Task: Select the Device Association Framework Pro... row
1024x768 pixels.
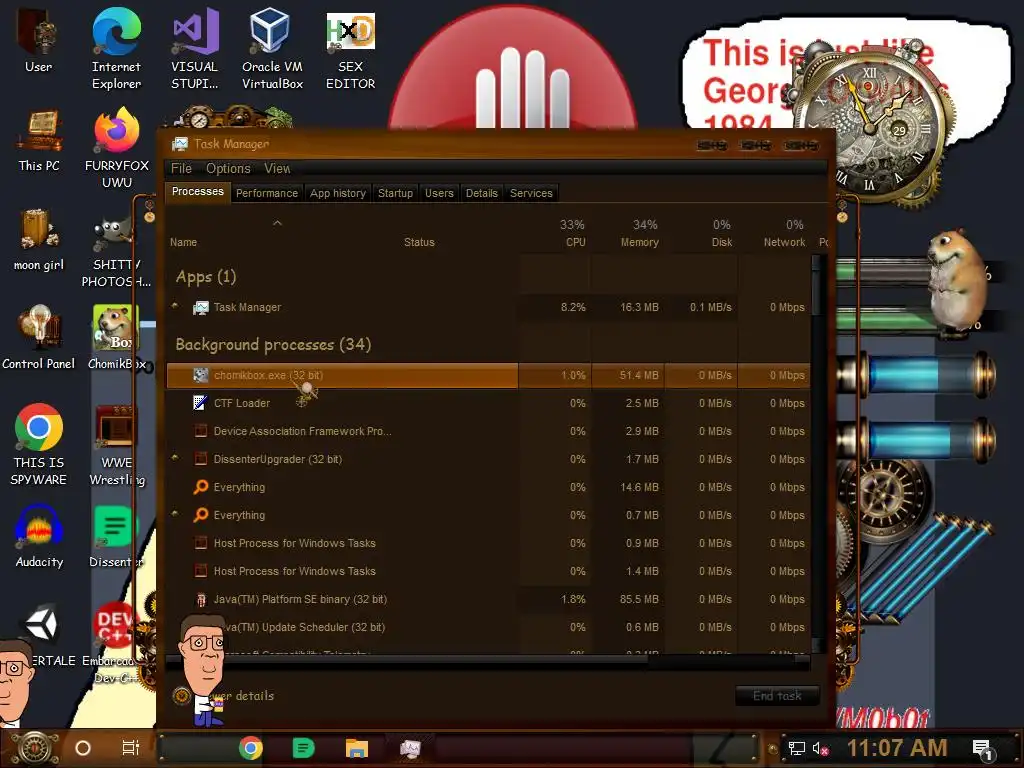Action: pyautogui.click(x=488, y=432)
